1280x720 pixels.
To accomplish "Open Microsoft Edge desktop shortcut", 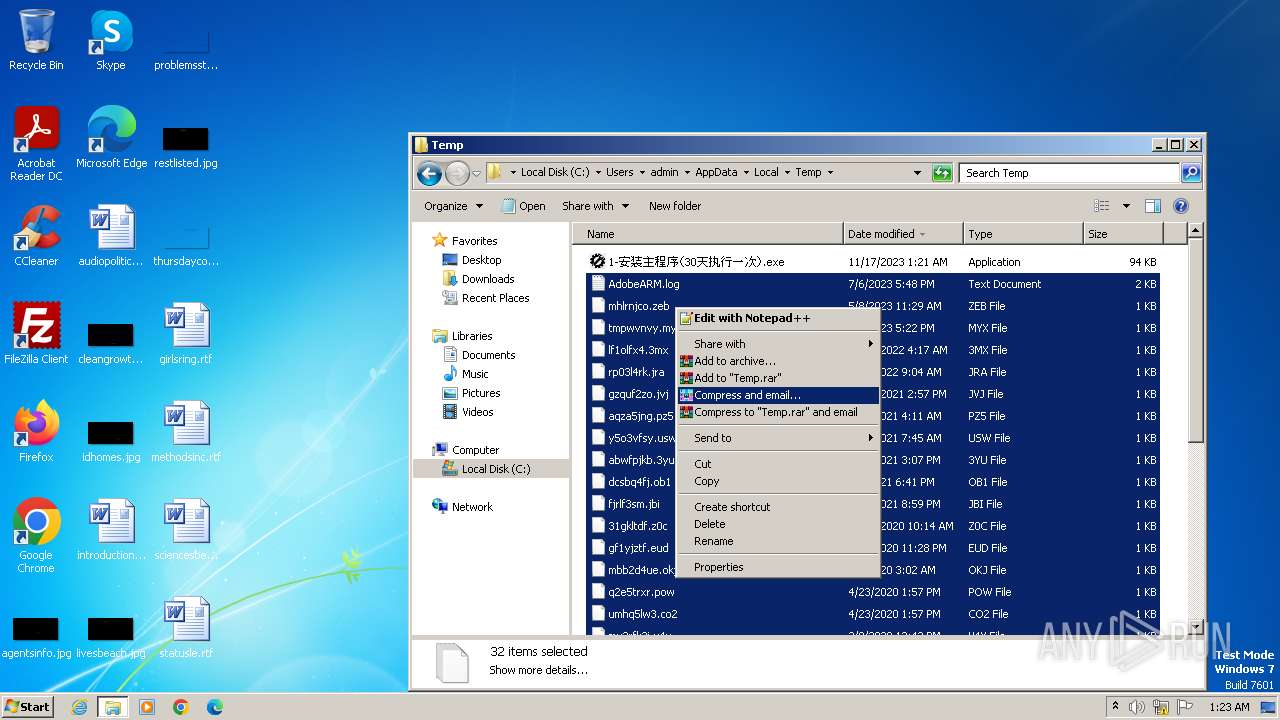I will coord(110,138).
